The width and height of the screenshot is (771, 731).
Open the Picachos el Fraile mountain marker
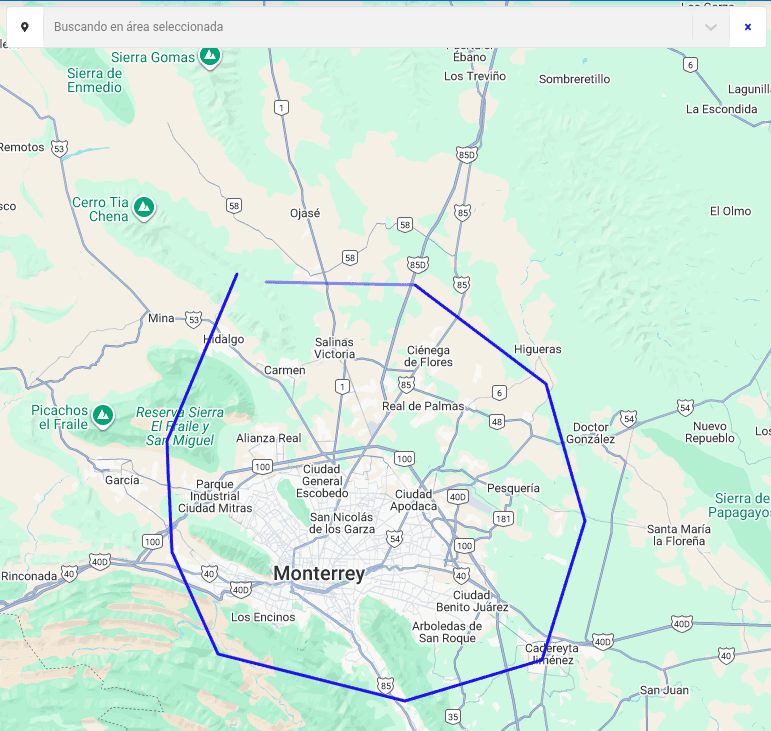(x=102, y=414)
